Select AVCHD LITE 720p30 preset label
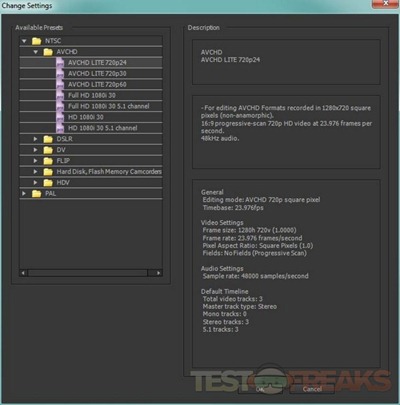Image resolution: width=400 pixels, height=405 pixels. [x=97, y=74]
